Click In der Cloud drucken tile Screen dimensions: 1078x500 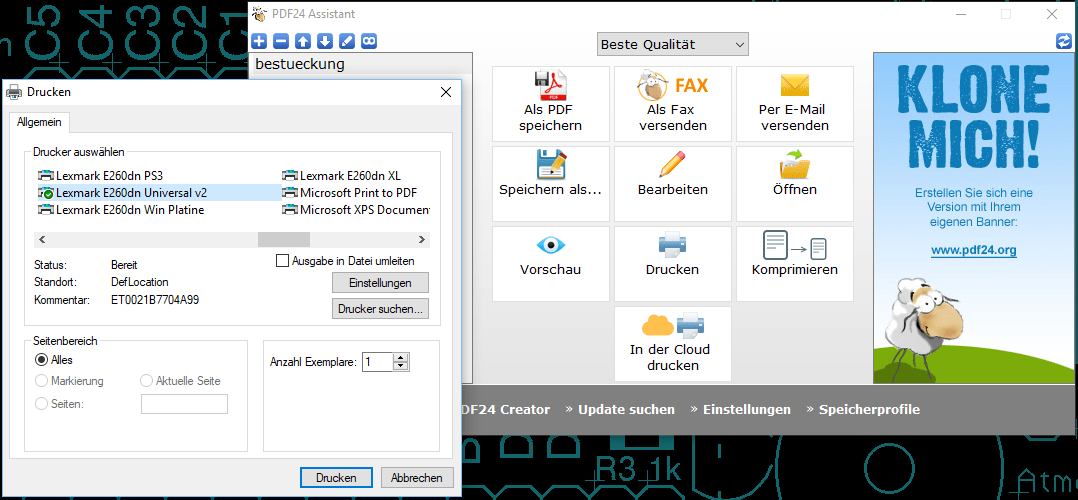tap(672, 344)
